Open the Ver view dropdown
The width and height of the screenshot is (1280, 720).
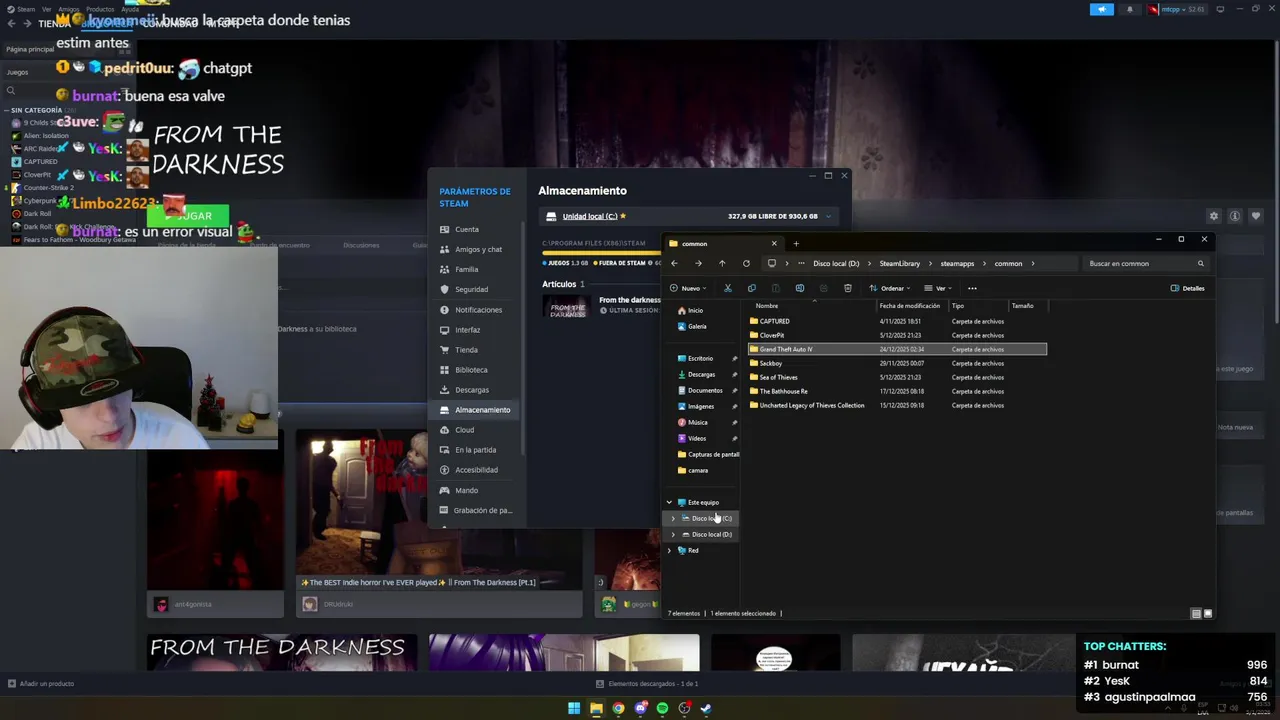938,288
